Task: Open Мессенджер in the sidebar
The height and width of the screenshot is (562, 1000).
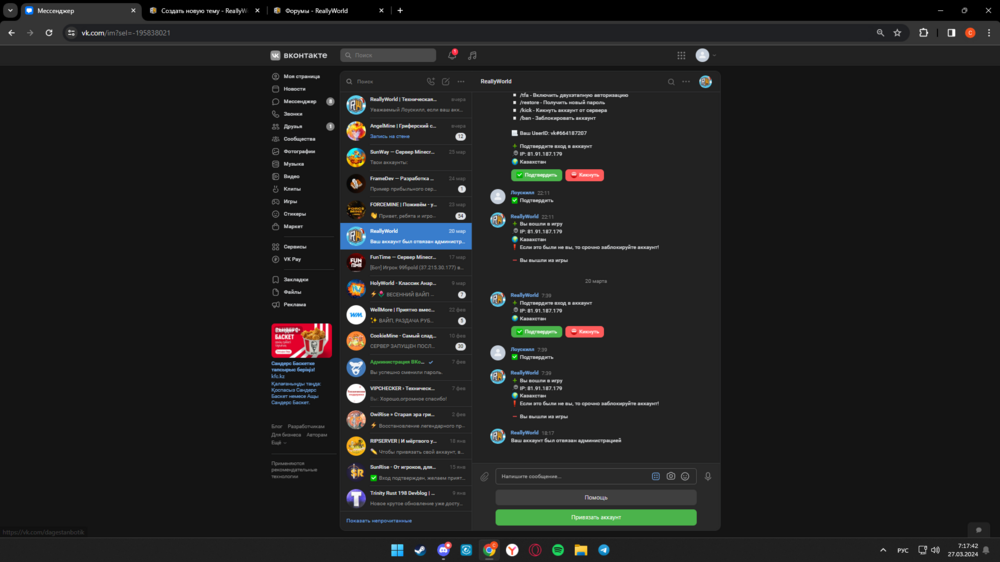Action: coord(300,101)
